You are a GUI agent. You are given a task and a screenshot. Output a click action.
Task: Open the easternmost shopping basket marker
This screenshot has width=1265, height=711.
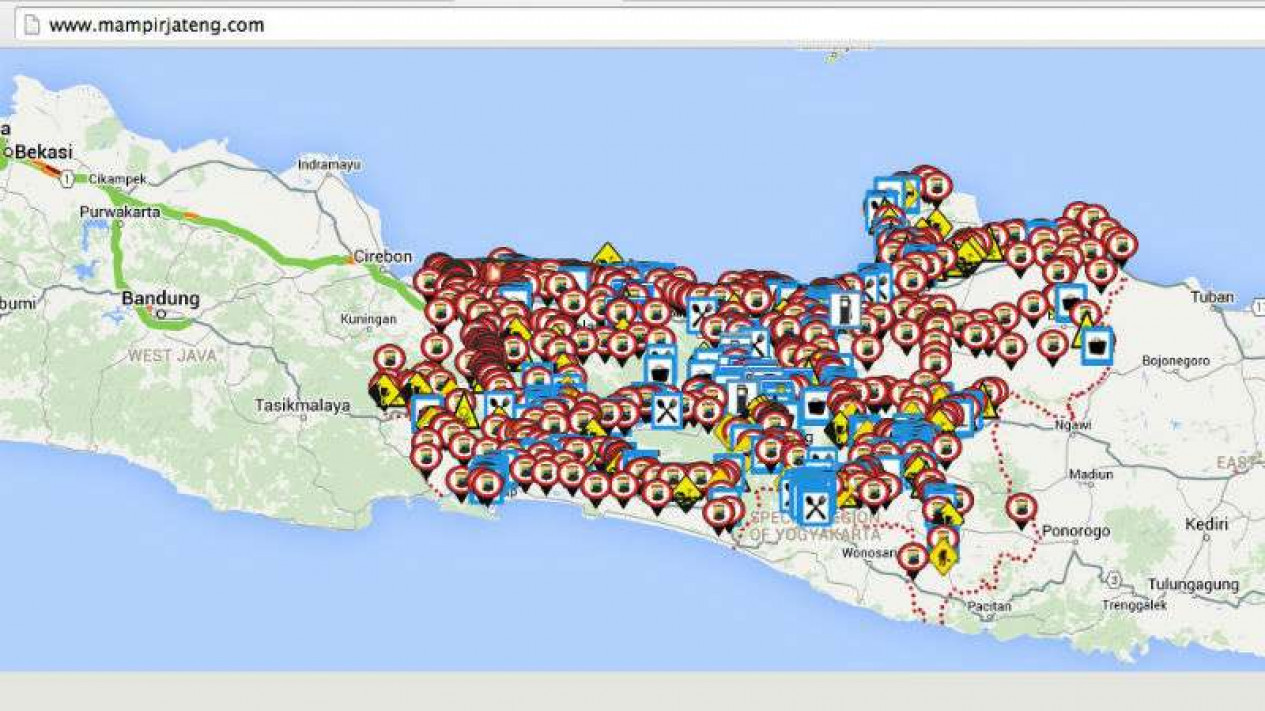pos(1098,347)
